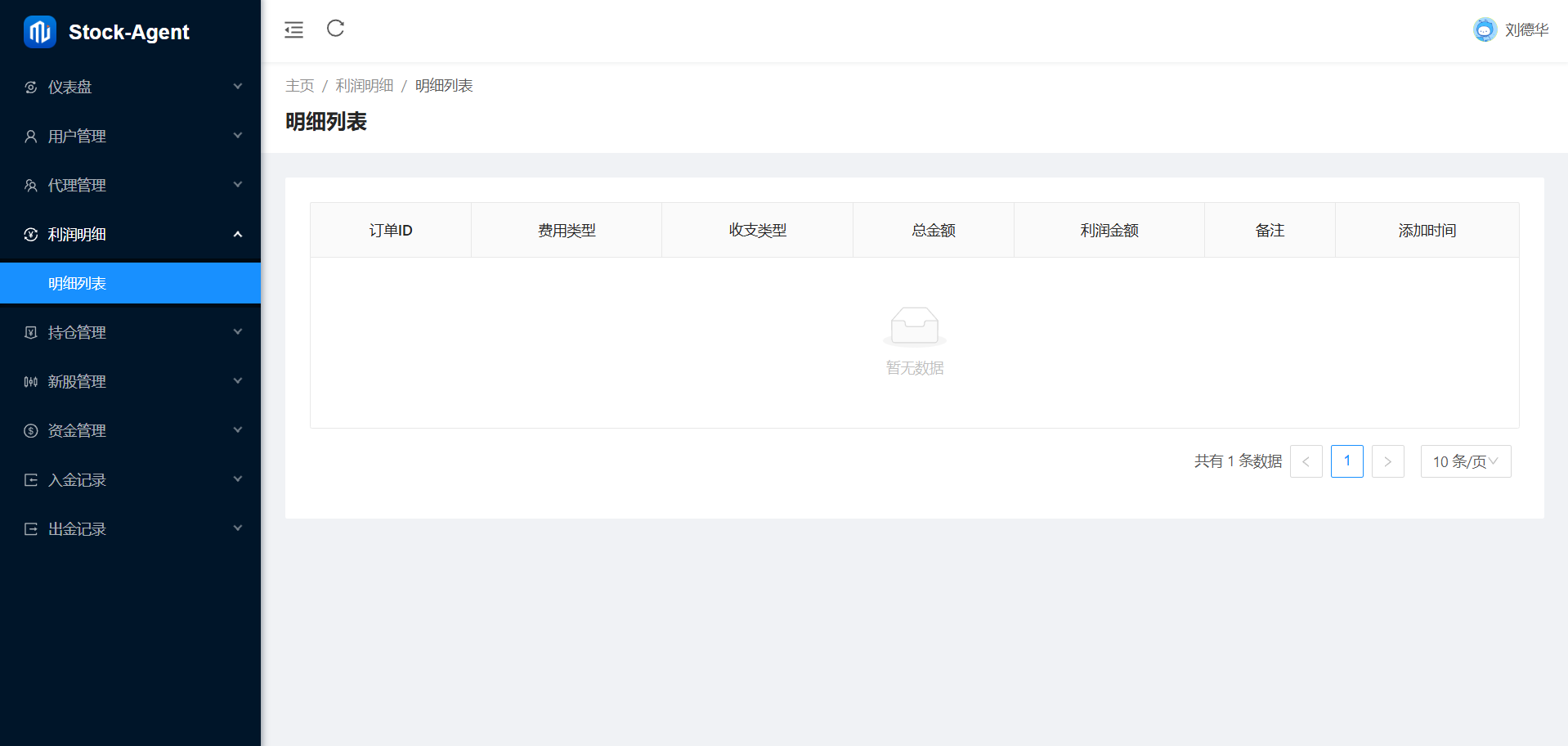Open the 10 条/页 page size dropdown

1465,461
